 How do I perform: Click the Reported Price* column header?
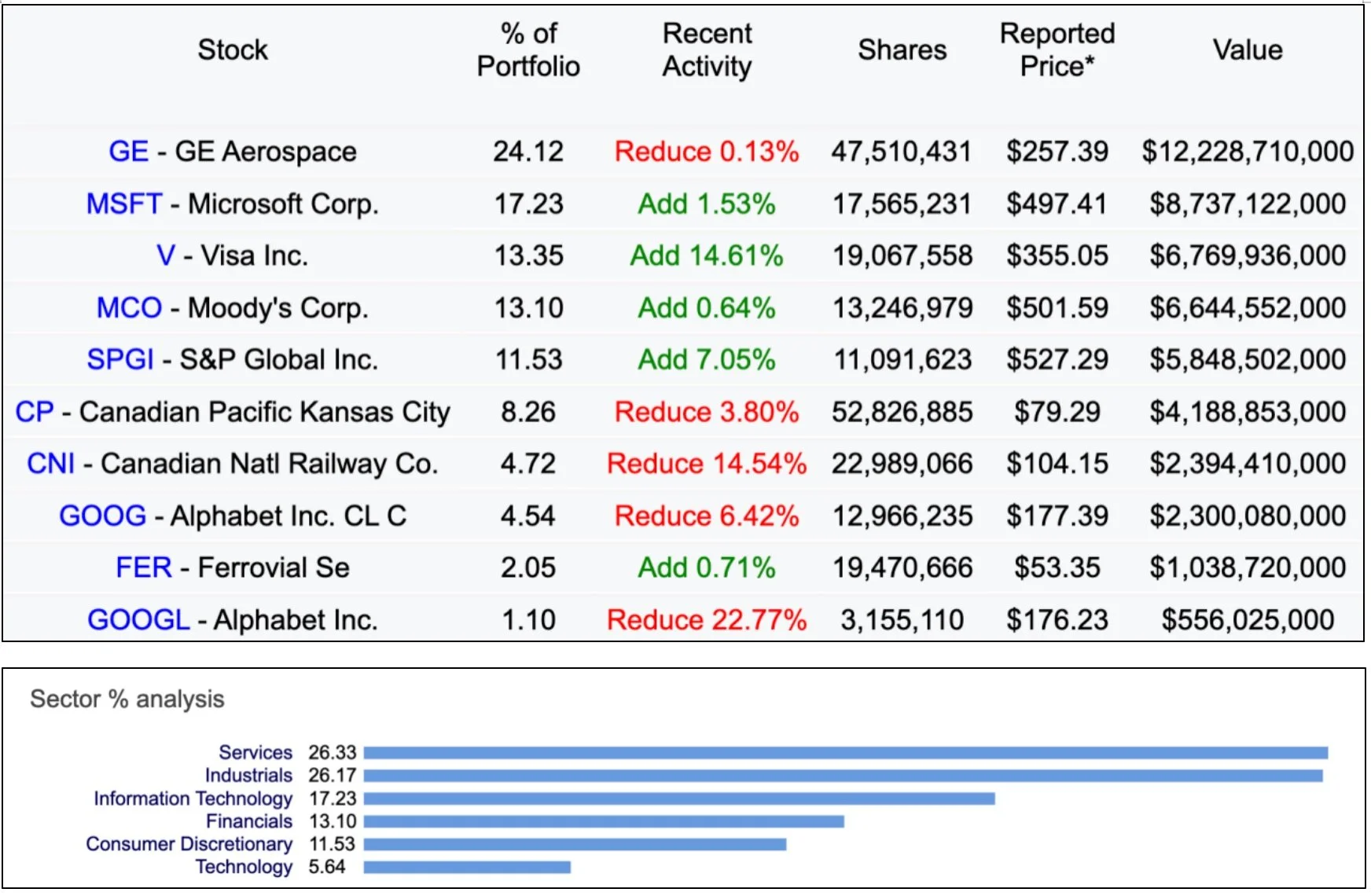point(1057,50)
